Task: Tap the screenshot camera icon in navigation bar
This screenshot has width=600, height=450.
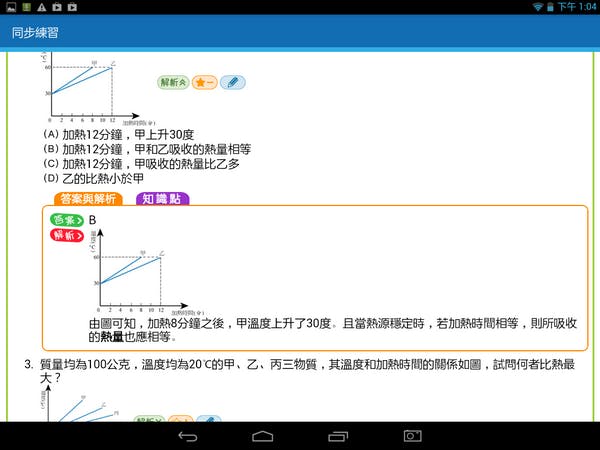Action: tap(412, 436)
